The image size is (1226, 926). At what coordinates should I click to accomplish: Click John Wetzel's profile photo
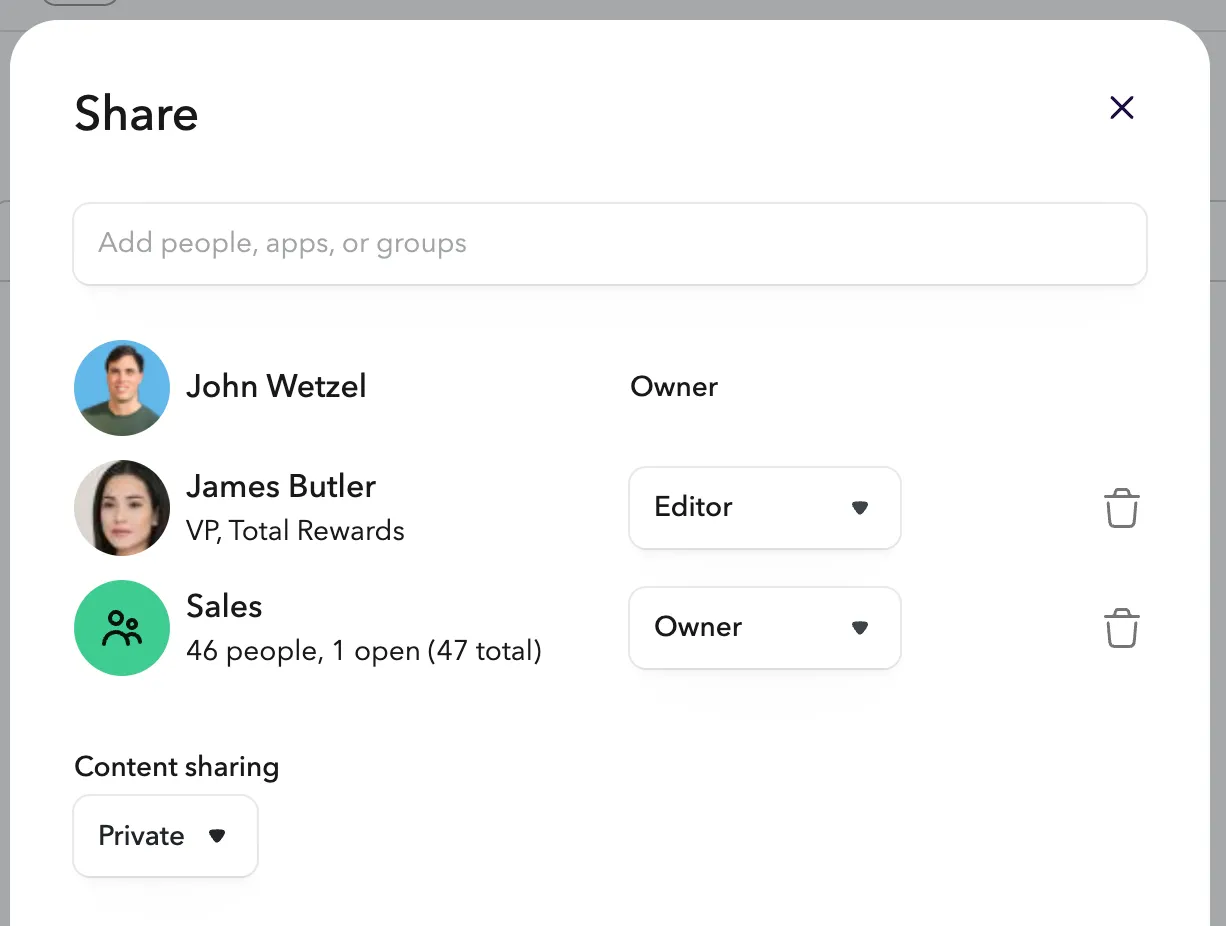[x=122, y=388]
